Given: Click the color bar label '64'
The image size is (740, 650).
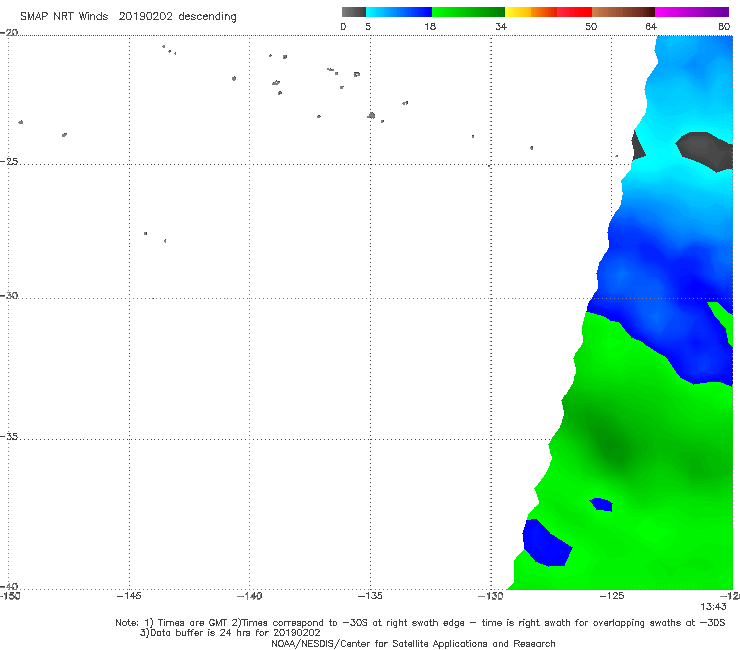Looking at the screenshot, I should coord(651,26).
